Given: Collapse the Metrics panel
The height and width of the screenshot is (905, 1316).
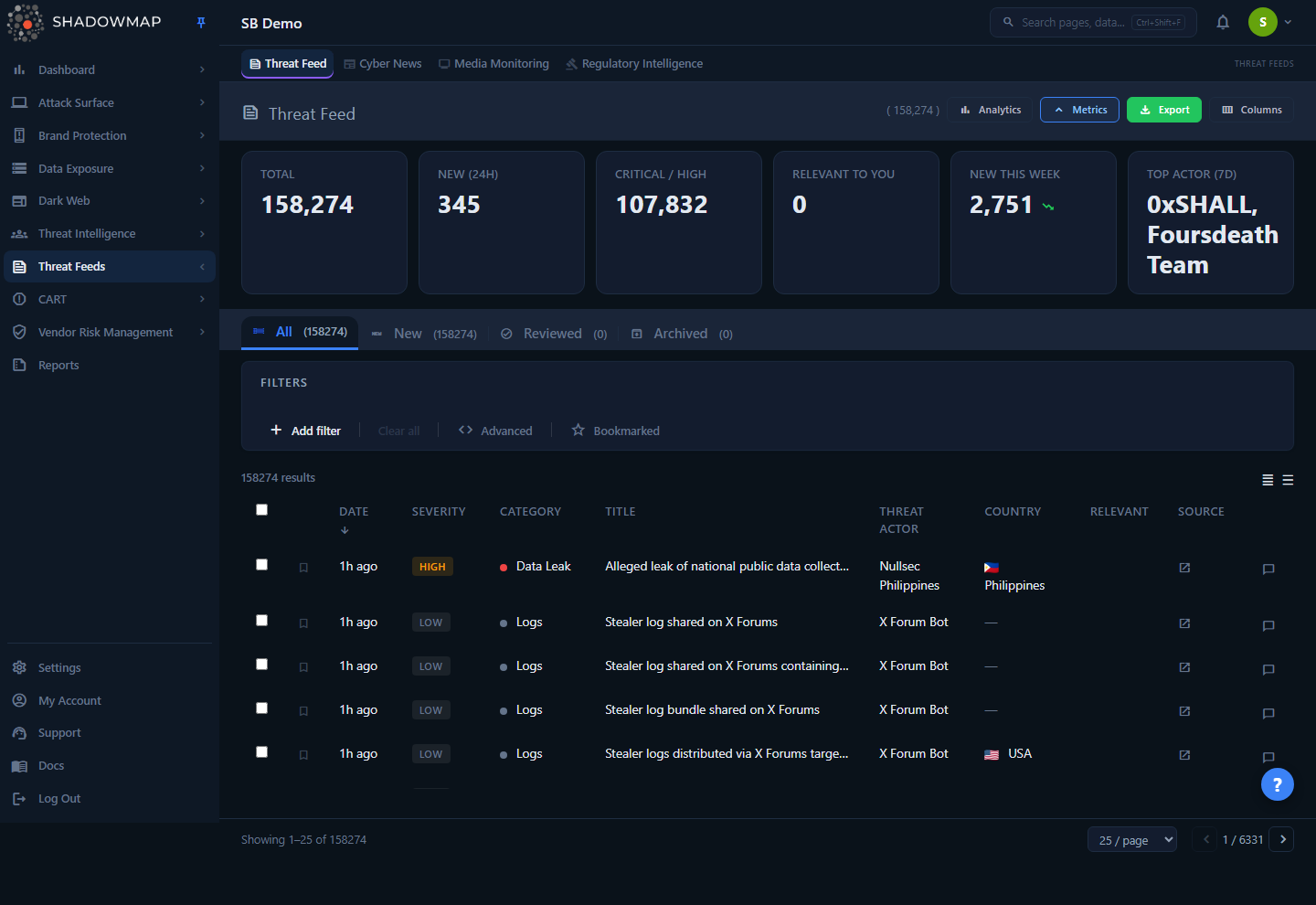Looking at the screenshot, I should (1080, 110).
